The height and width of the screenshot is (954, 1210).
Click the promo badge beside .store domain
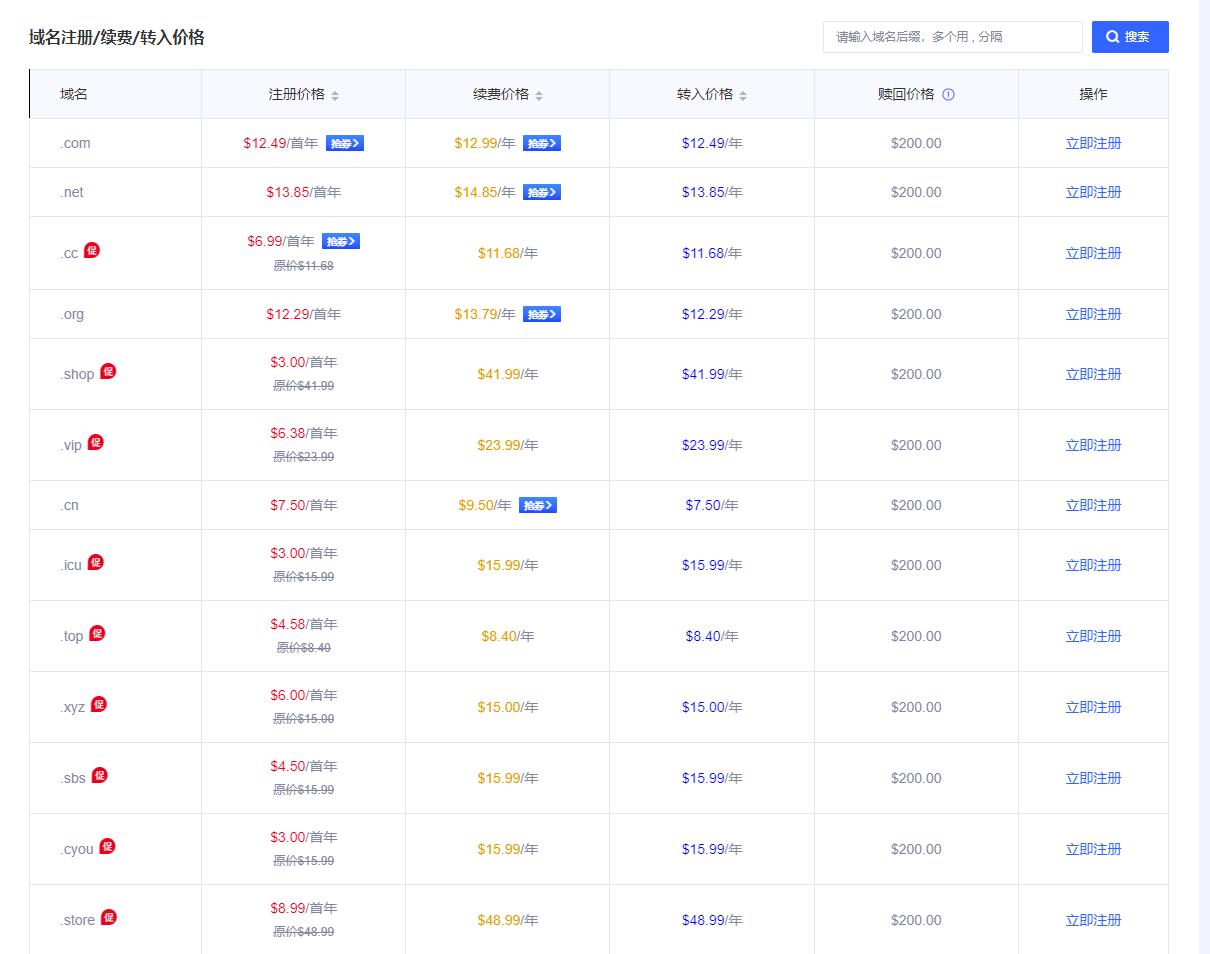click(x=109, y=917)
